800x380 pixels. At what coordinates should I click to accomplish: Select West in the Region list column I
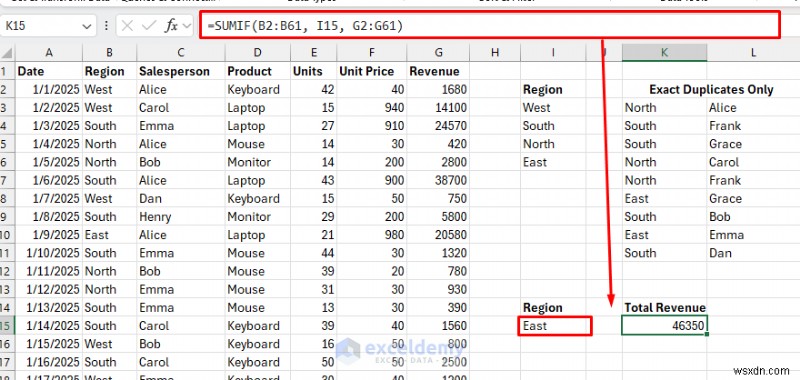pos(553,108)
